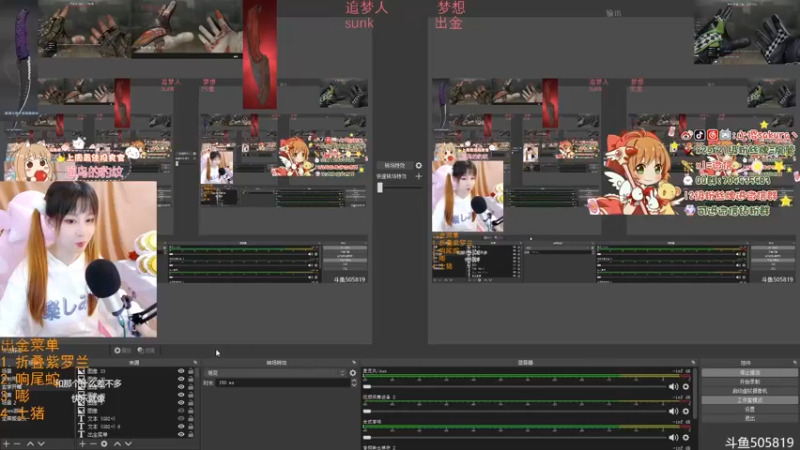Screen dimensions: 800x450
Task: Toggle lock on 文本 (GDI+) 6 source
Action: 191,426
